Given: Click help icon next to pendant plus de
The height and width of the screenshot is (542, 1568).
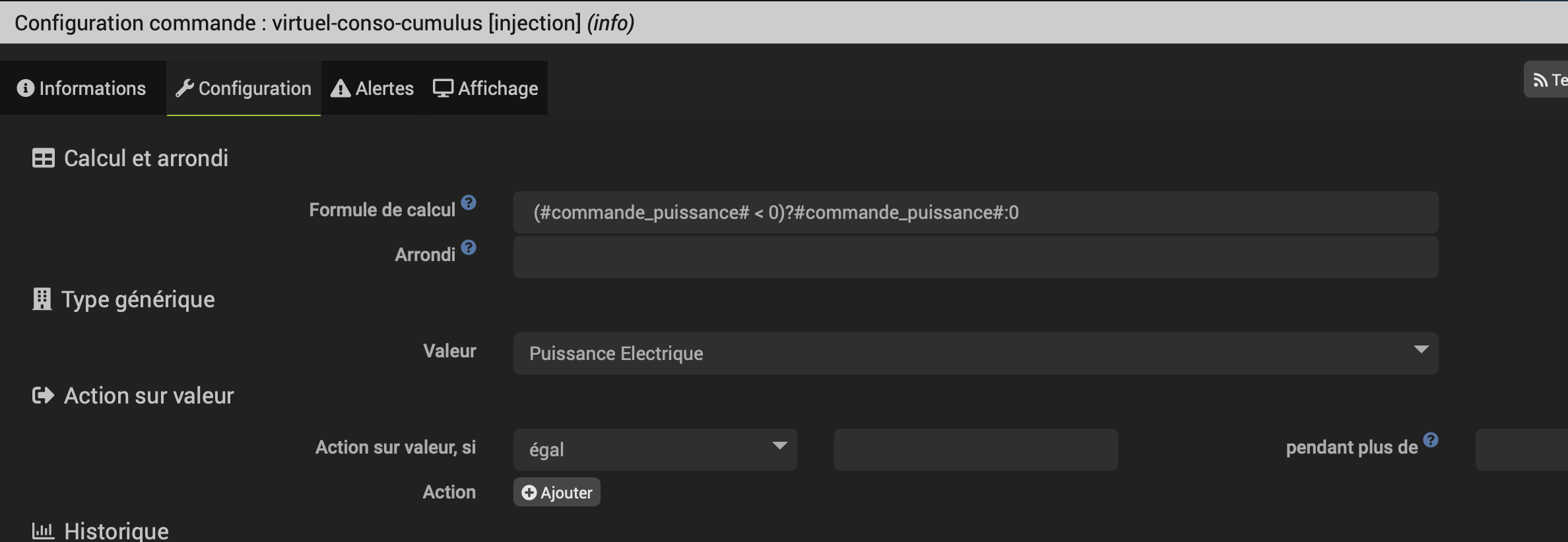Looking at the screenshot, I should coord(1430,440).
